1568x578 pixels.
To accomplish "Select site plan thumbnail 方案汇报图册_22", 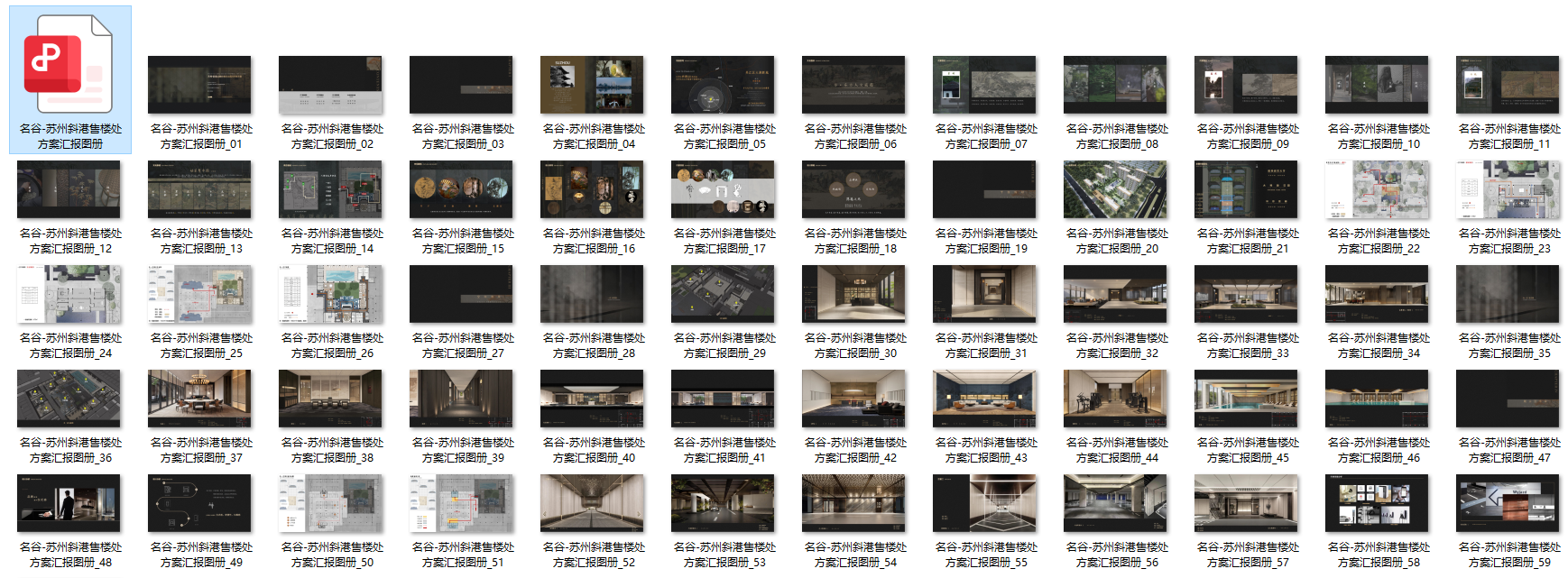I will [1377, 189].
